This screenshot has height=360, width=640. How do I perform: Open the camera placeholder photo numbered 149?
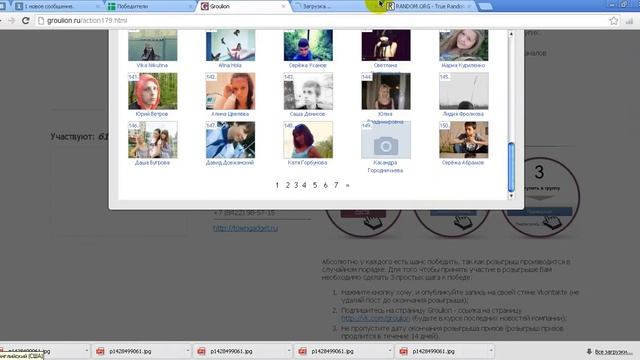(386, 140)
